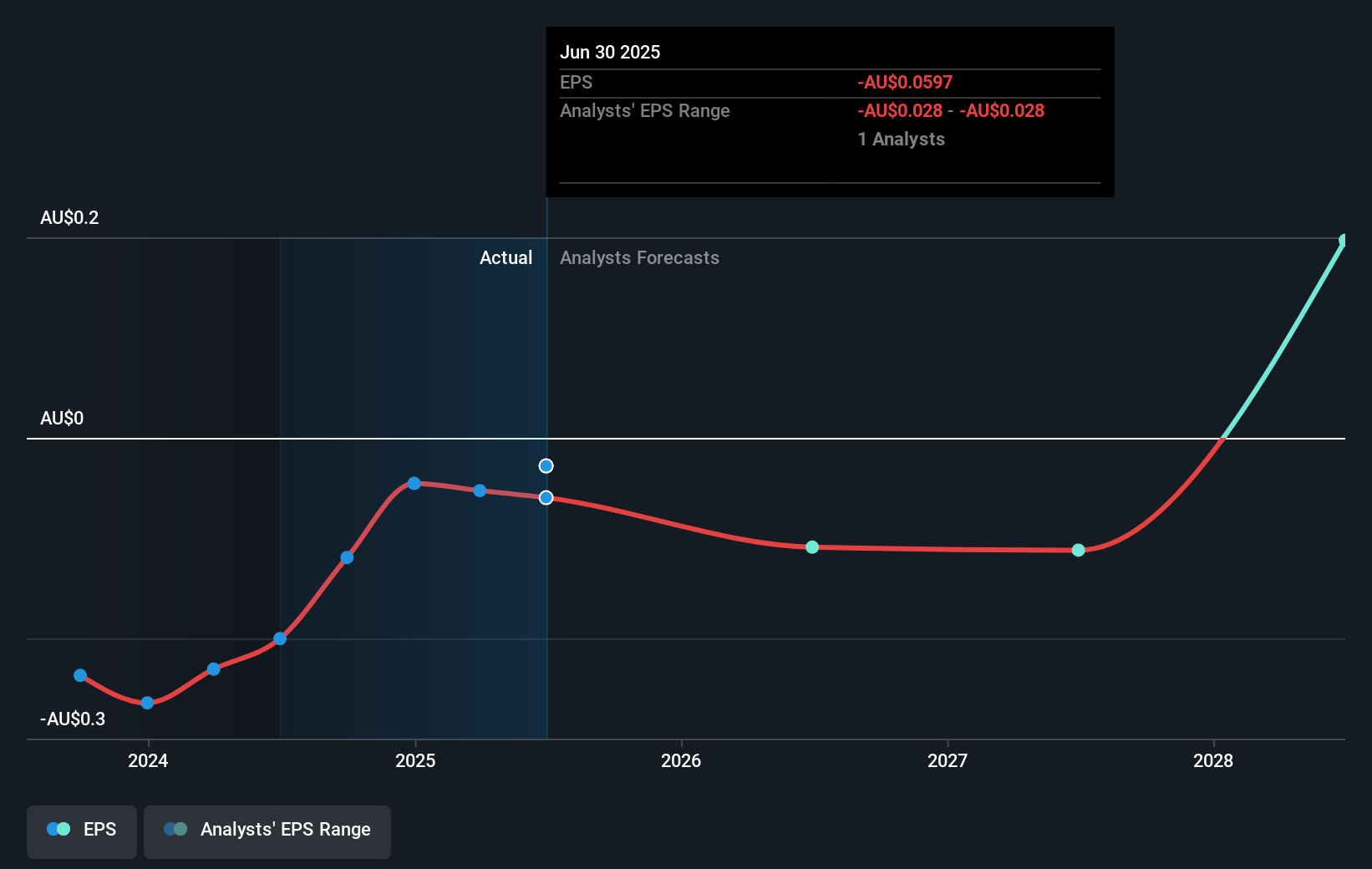The height and width of the screenshot is (869, 1372).
Task: Select the Jun 30 2025 actual EPS point
Action: click(x=546, y=498)
